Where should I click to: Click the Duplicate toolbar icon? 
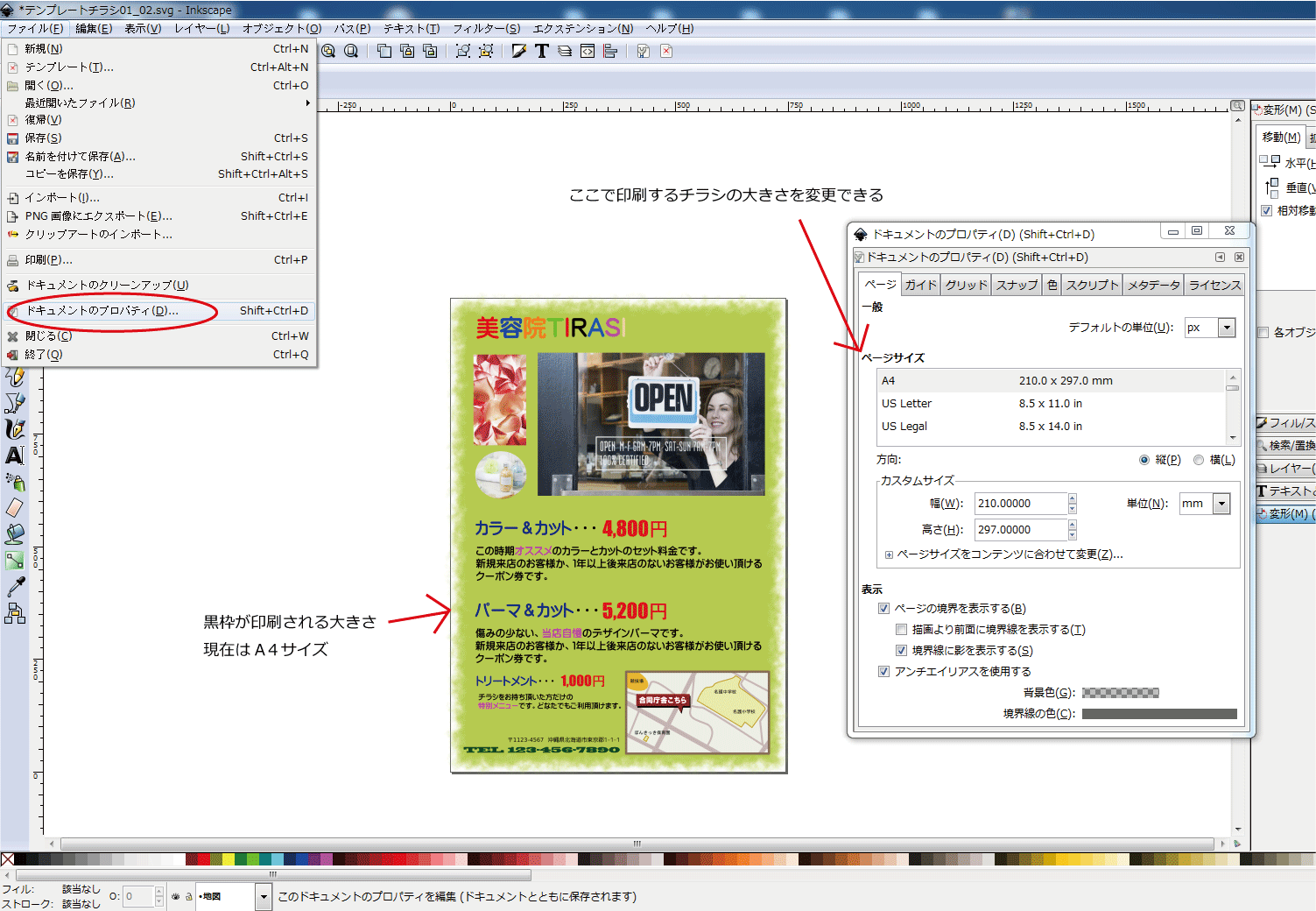point(384,51)
